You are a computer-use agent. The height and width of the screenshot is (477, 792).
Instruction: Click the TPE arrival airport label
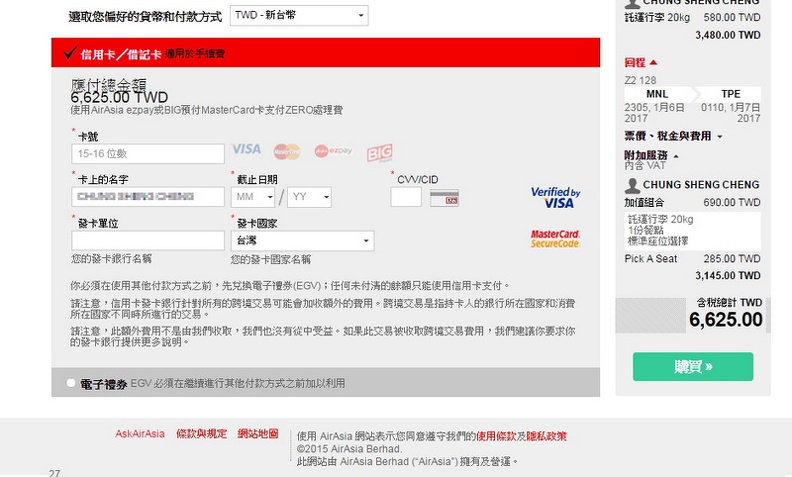pos(730,94)
